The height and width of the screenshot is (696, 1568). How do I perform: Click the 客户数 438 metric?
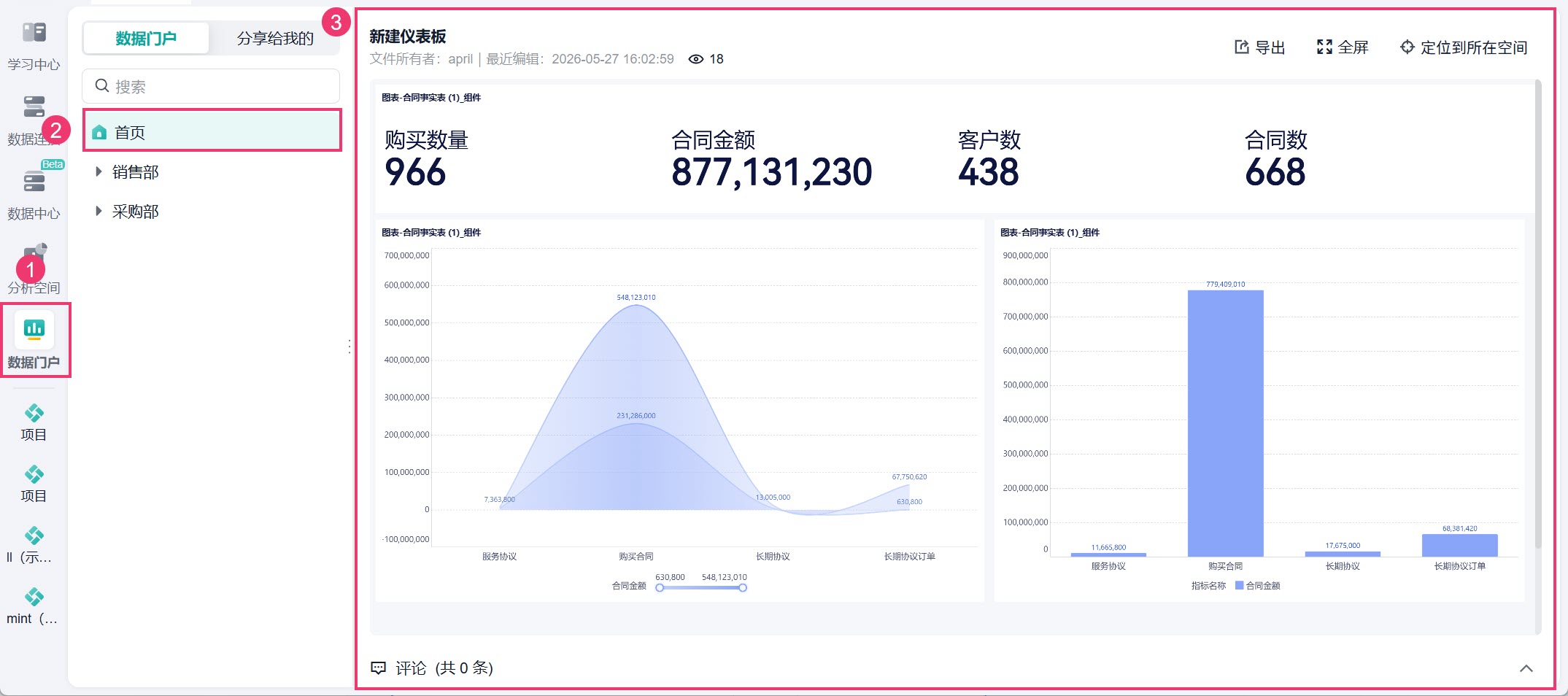coord(989,160)
